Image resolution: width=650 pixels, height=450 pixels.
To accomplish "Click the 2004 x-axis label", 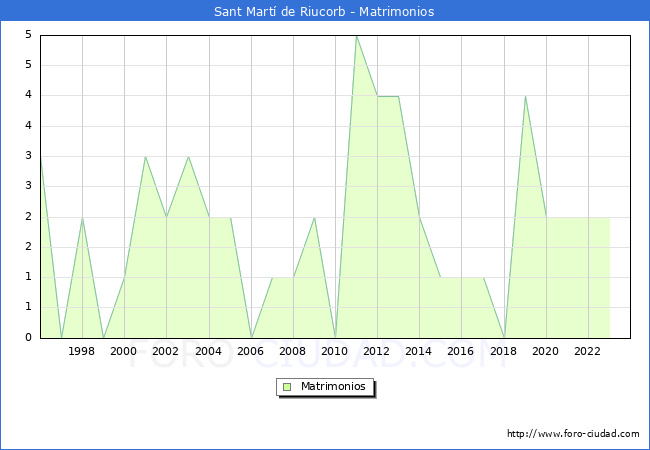I will coord(209,351).
